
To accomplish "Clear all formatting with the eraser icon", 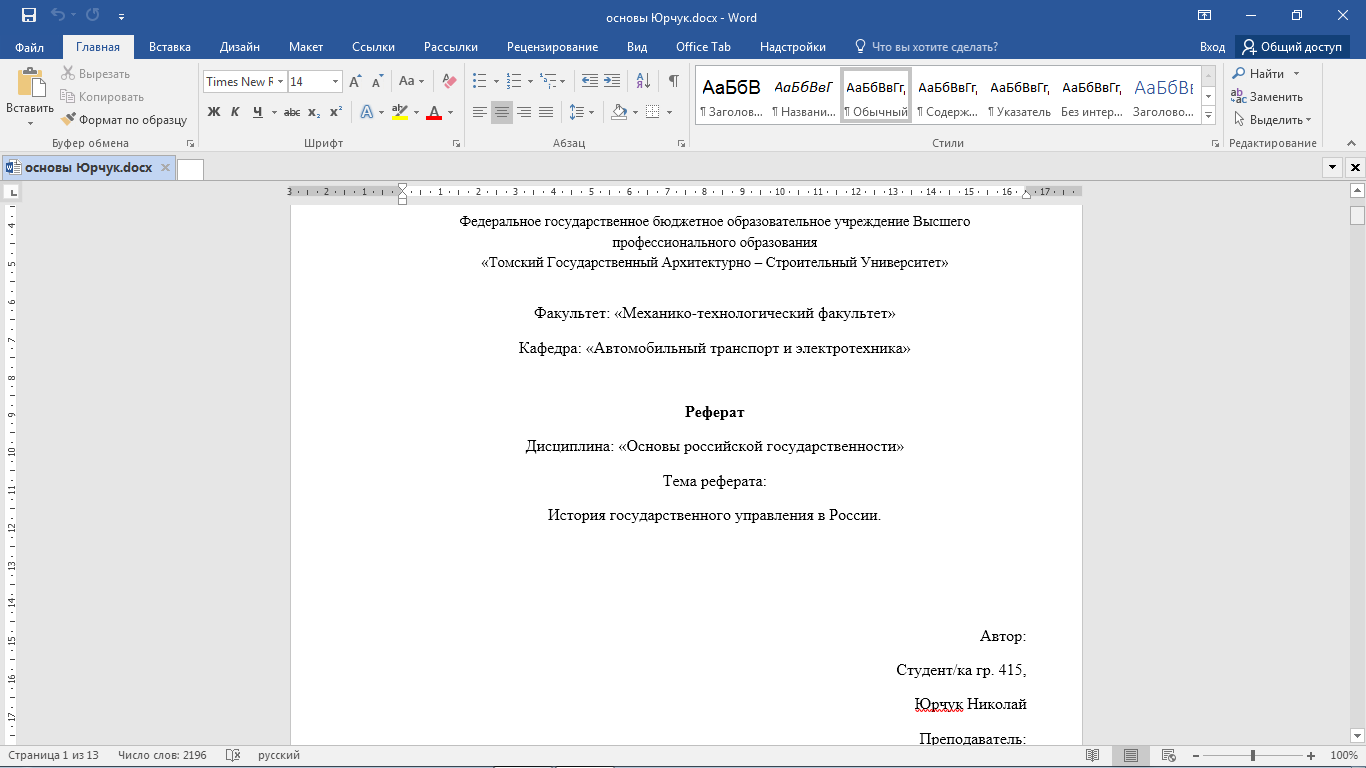I will [449, 82].
